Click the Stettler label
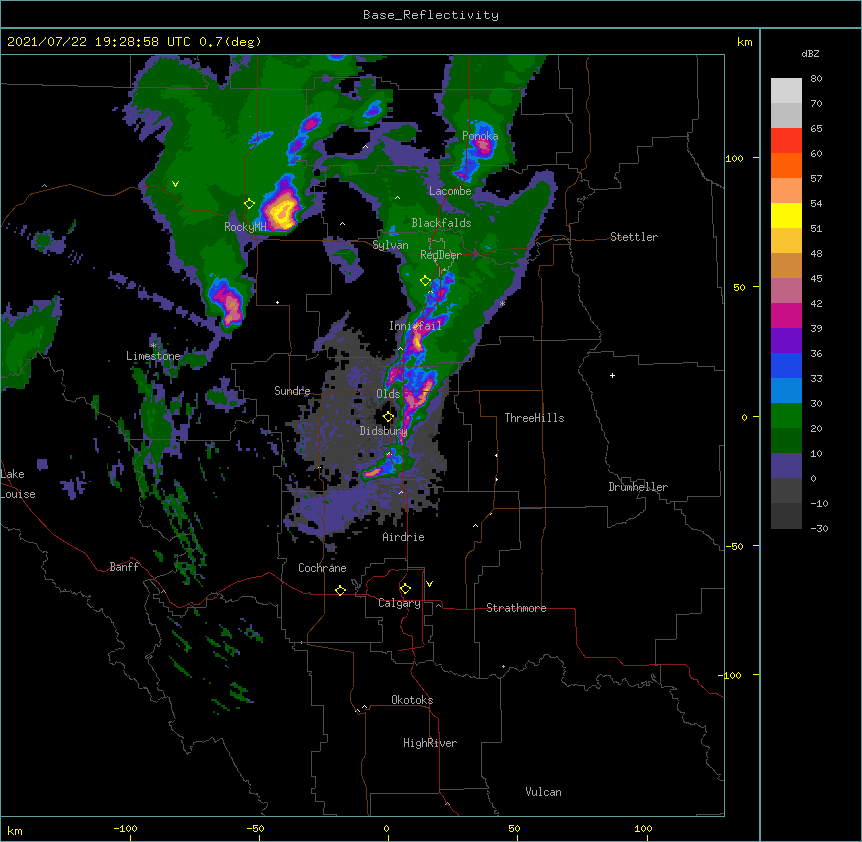 [634, 237]
